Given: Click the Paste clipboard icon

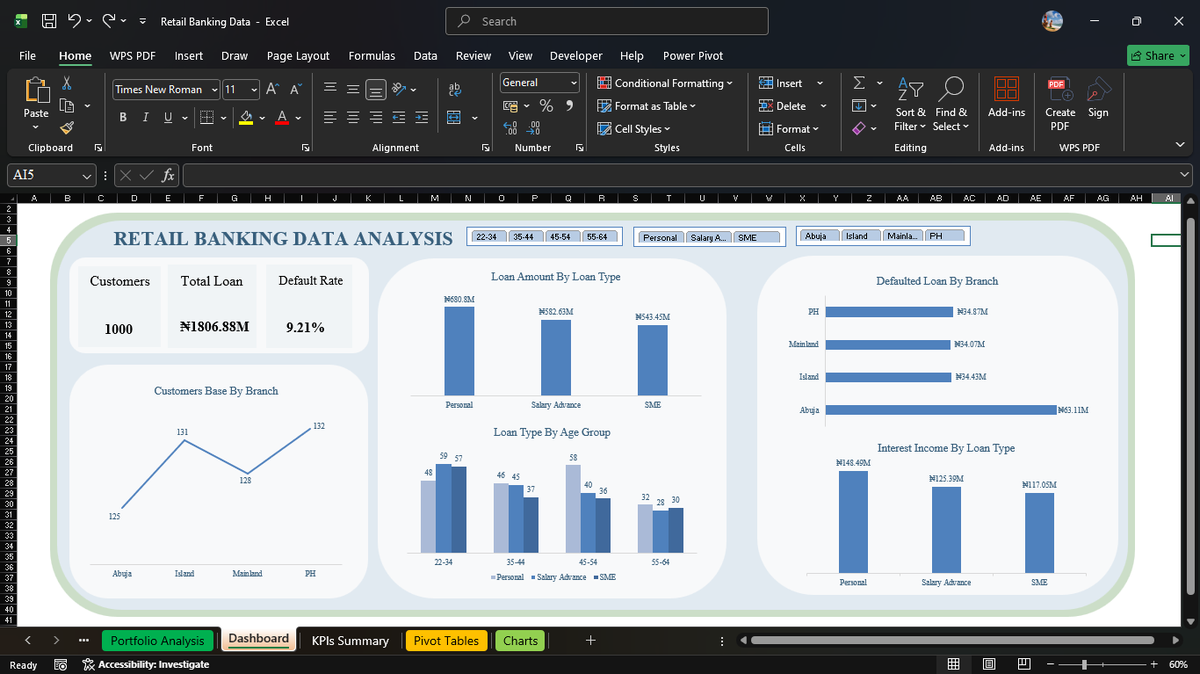Looking at the screenshot, I should (x=36, y=92).
